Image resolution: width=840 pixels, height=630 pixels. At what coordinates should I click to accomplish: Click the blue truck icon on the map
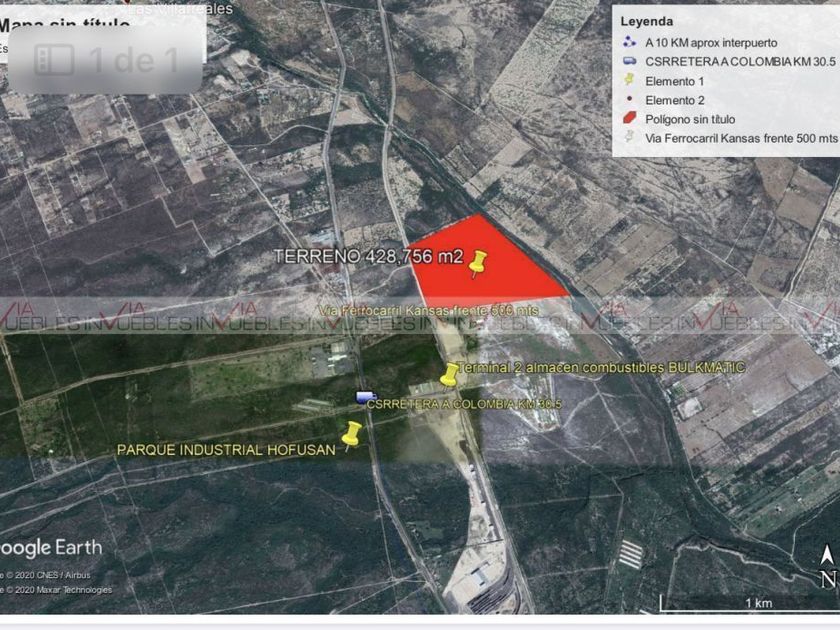coord(366,397)
